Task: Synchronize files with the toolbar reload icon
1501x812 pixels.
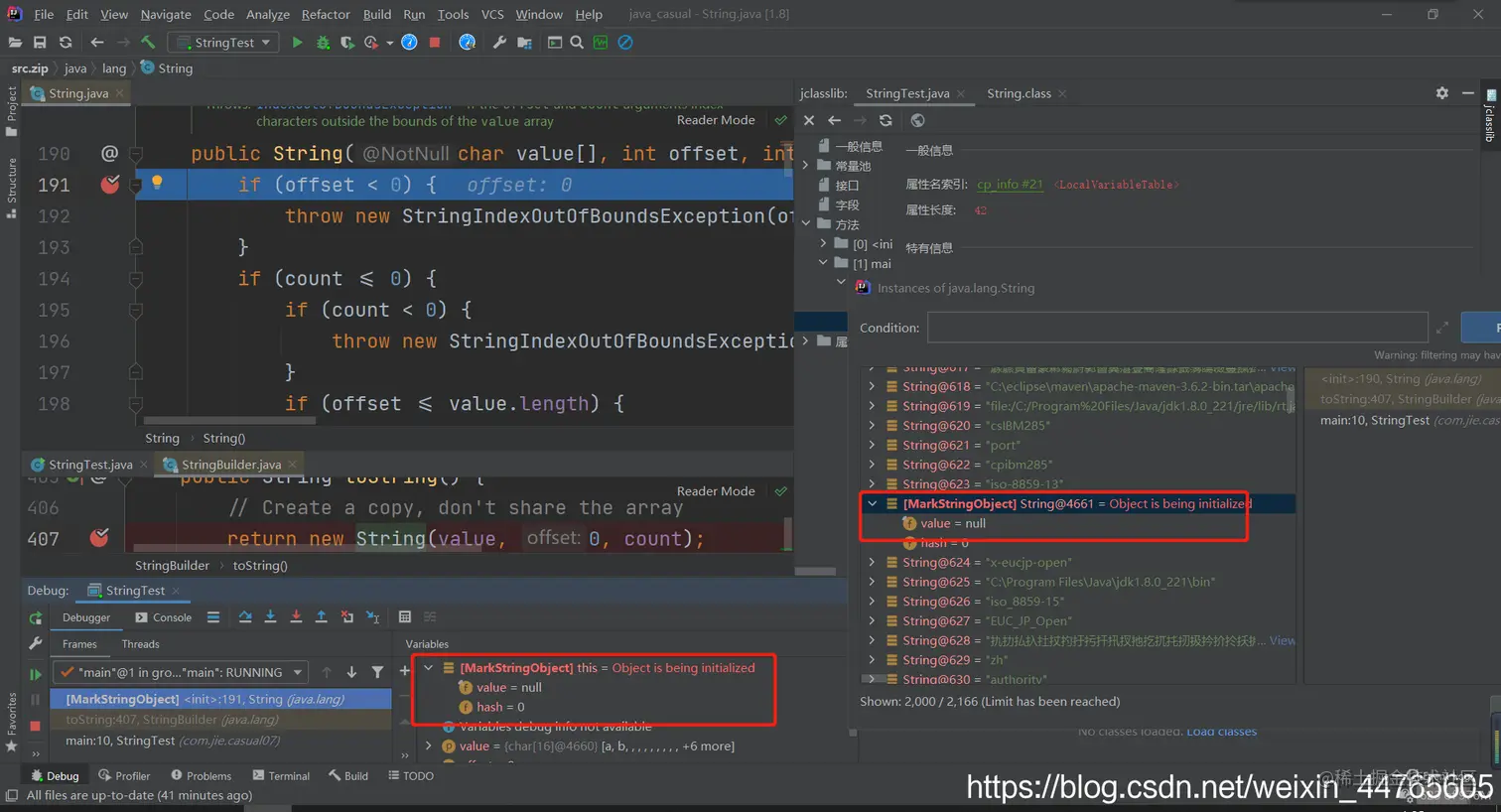Action: tap(66, 43)
